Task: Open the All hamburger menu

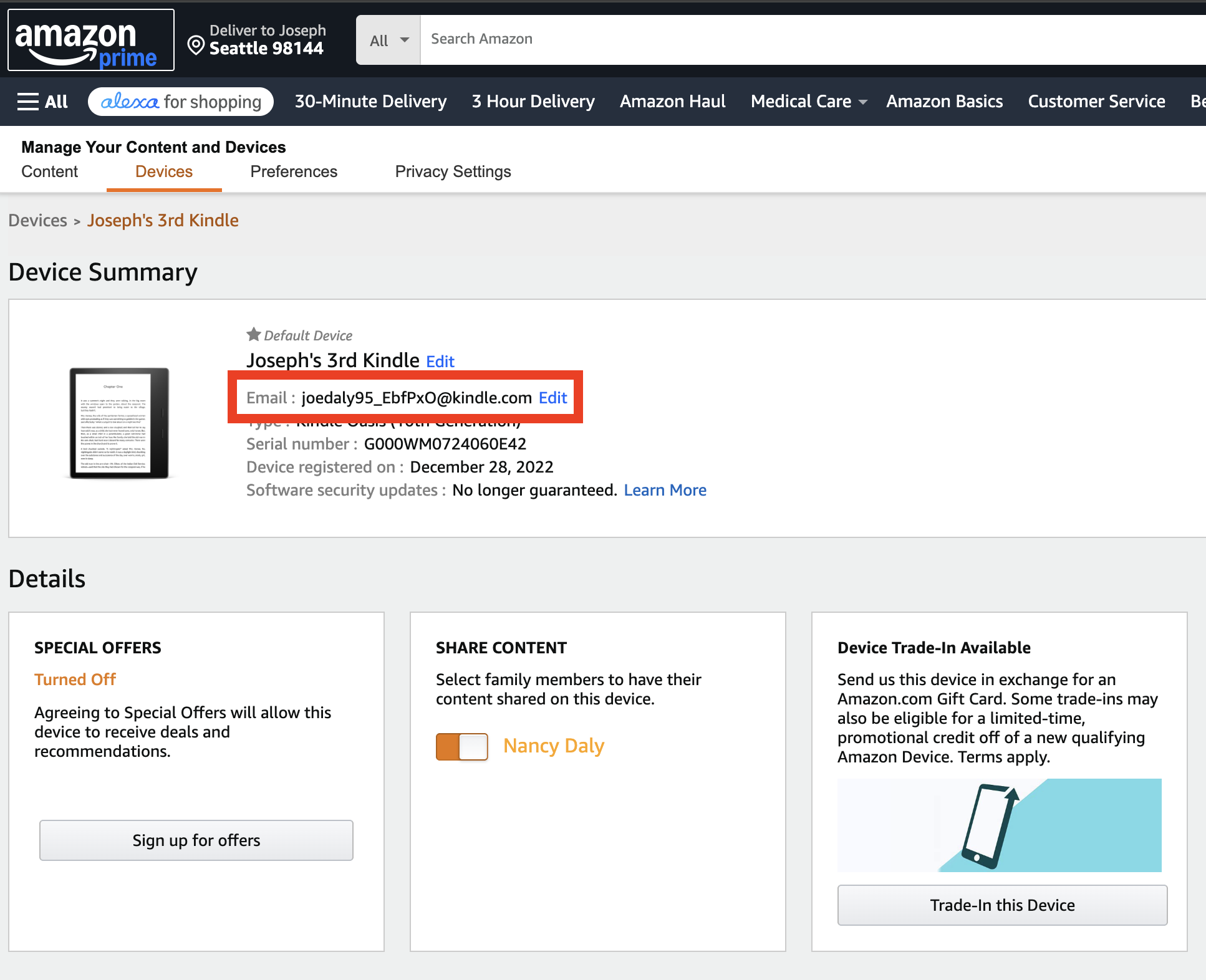Action: pos(42,102)
